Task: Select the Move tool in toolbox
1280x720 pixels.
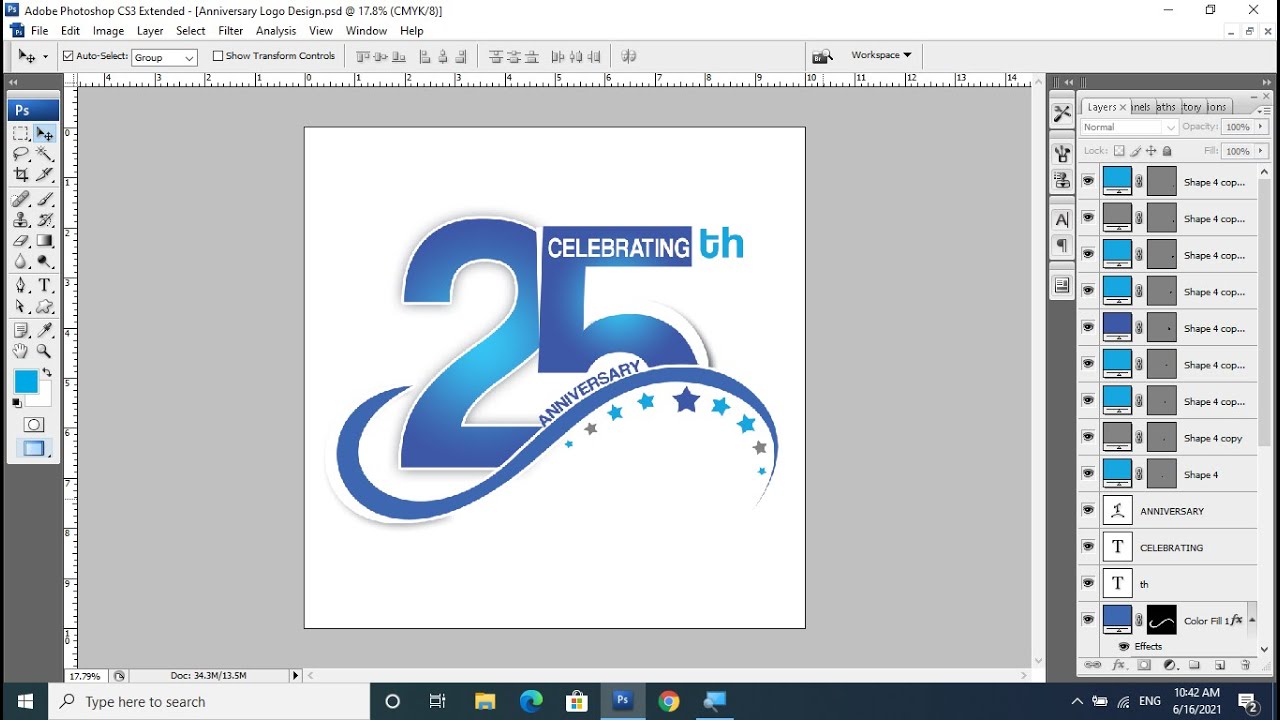Action: [45, 133]
